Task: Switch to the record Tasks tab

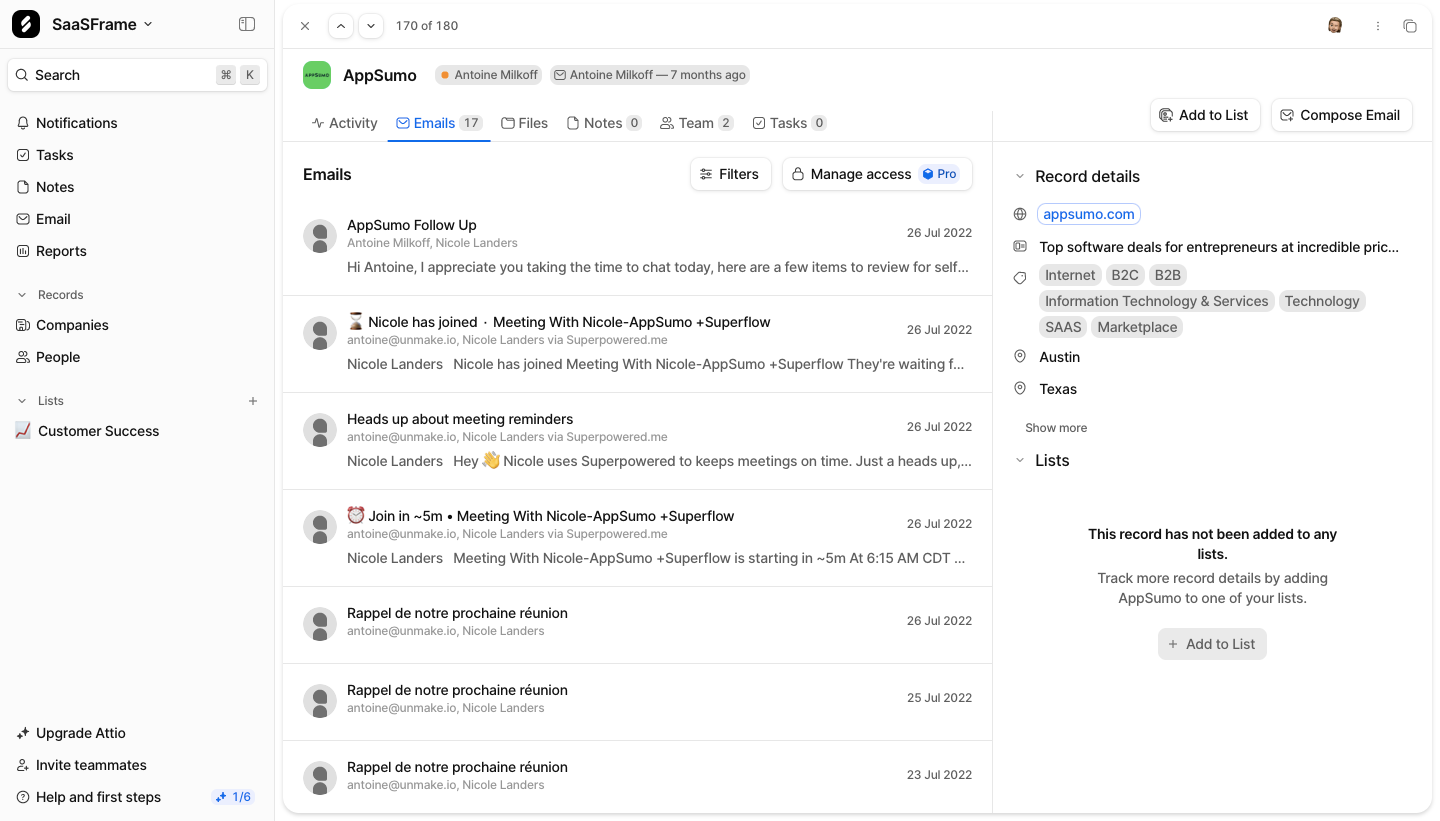Action: [789, 123]
